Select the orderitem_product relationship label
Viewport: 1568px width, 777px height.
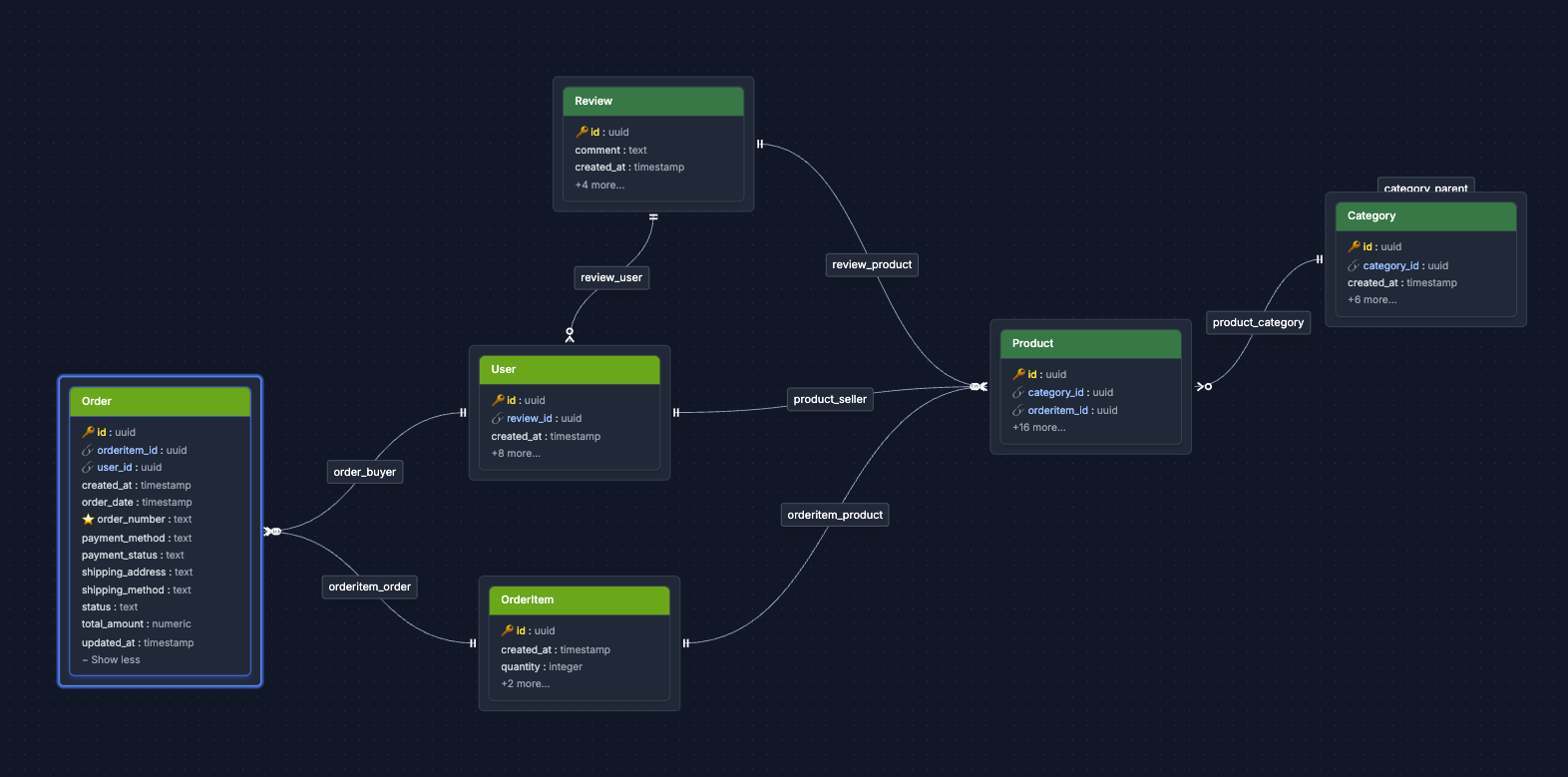pyautogui.click(x=835, y=515)
